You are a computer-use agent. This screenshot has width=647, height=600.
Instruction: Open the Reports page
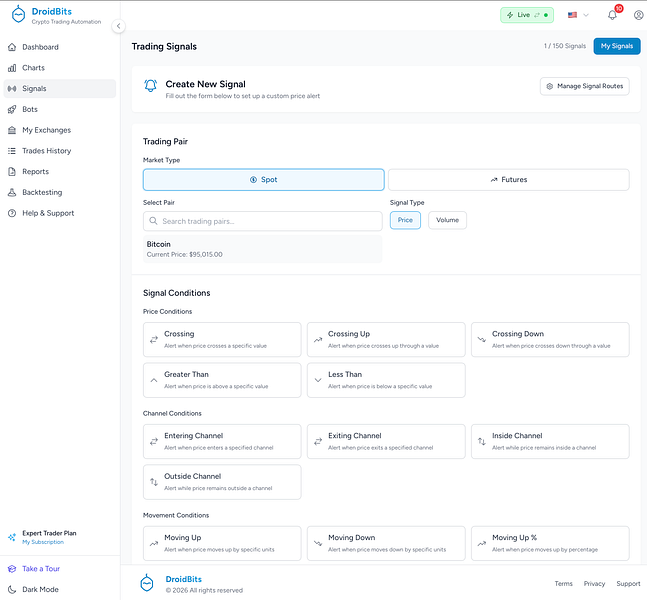pyautogui.click(x=60, y=171)
